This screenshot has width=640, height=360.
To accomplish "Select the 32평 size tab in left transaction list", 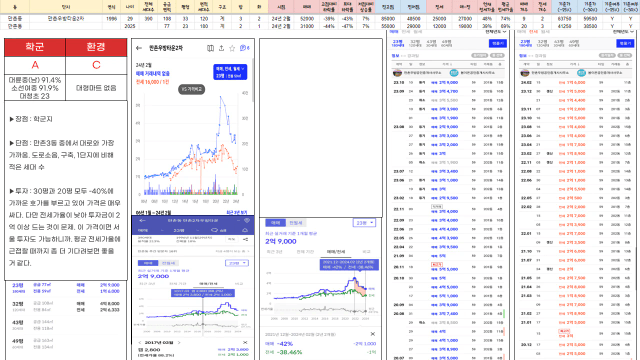I will 415,43.
